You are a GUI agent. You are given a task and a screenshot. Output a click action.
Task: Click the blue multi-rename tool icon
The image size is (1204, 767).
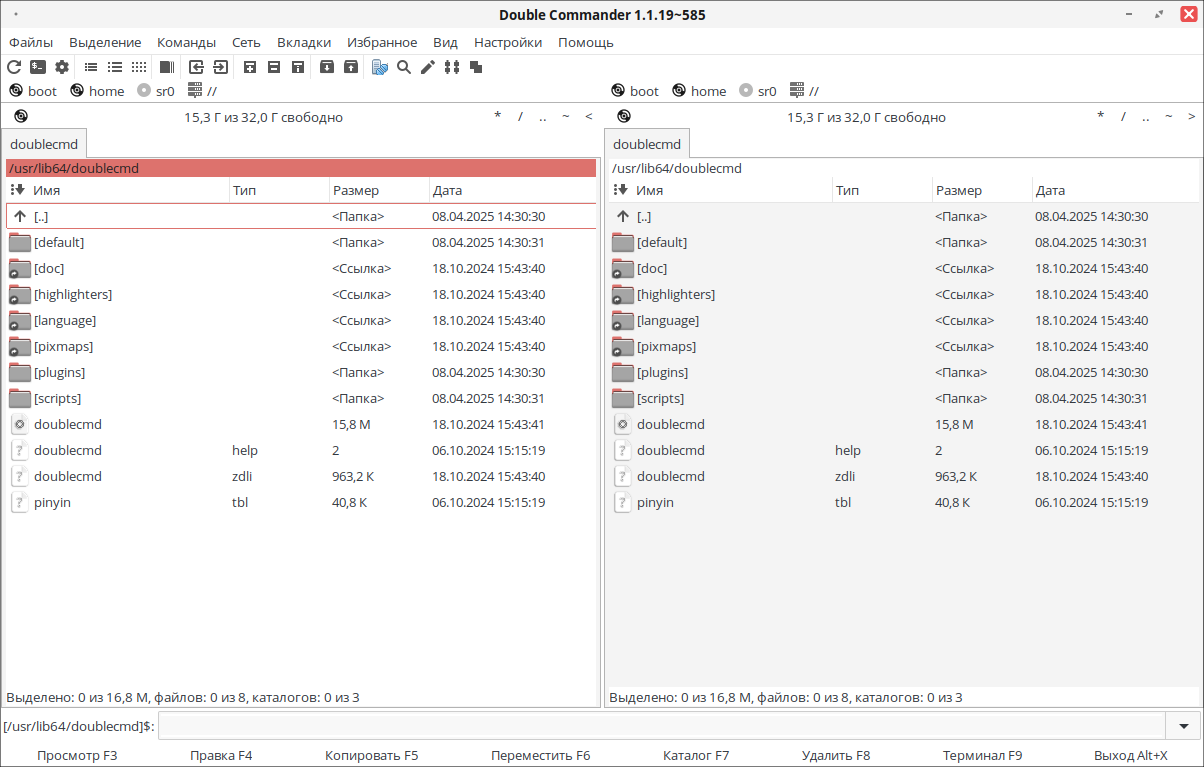[380, 67]
